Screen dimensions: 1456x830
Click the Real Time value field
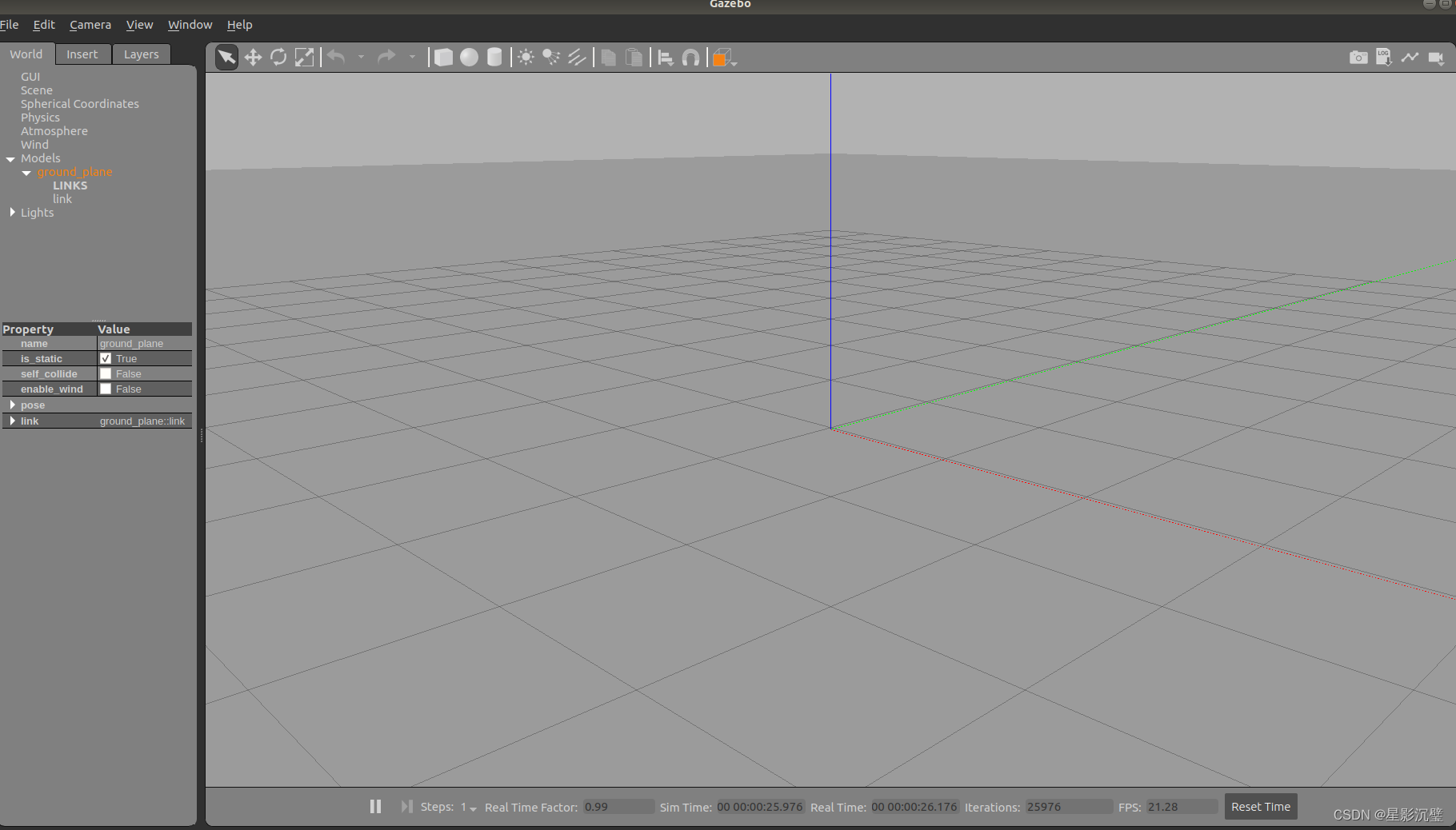(914, 807)
